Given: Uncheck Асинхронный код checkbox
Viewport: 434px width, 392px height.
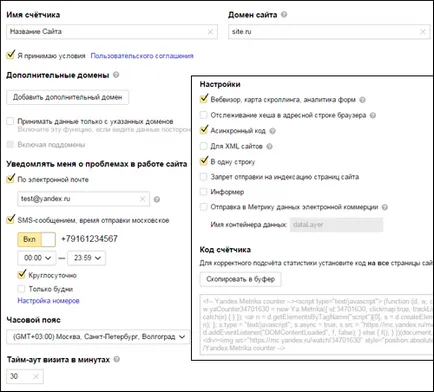Looking at the screenshot, I should pos(204,130).
